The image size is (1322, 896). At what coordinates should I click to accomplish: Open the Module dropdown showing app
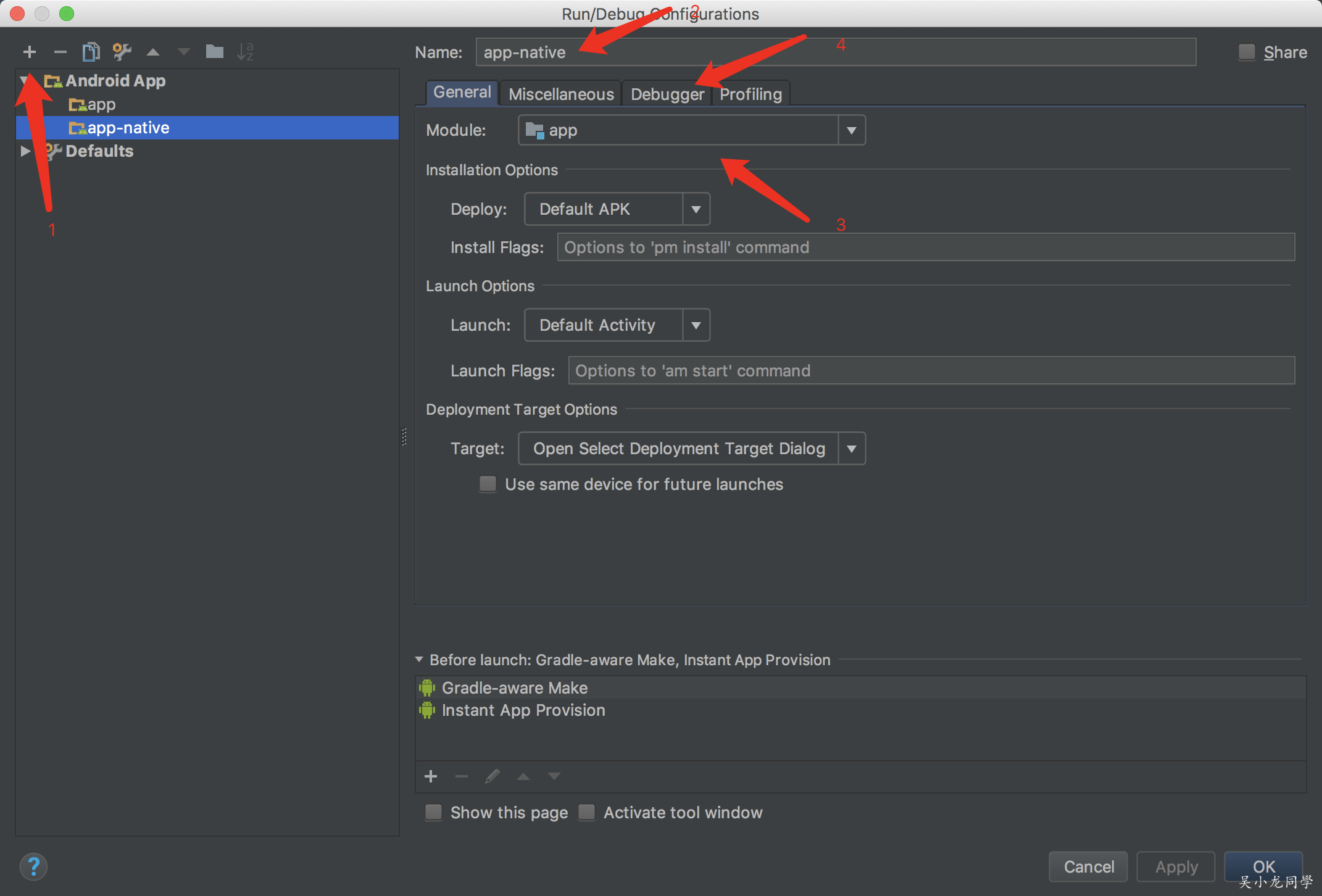[x=691, y=130]
